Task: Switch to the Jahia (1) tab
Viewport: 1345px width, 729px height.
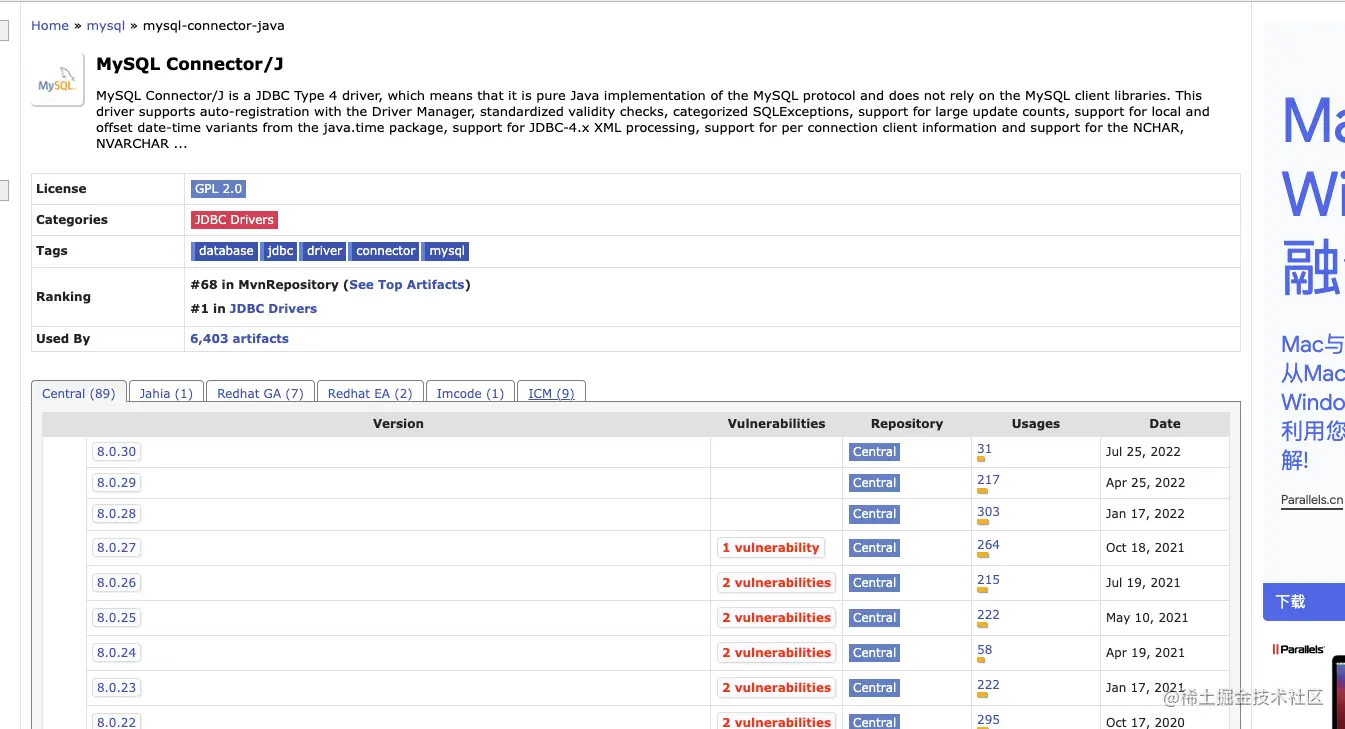Action: pyautogui.click(x=166, y=393)
